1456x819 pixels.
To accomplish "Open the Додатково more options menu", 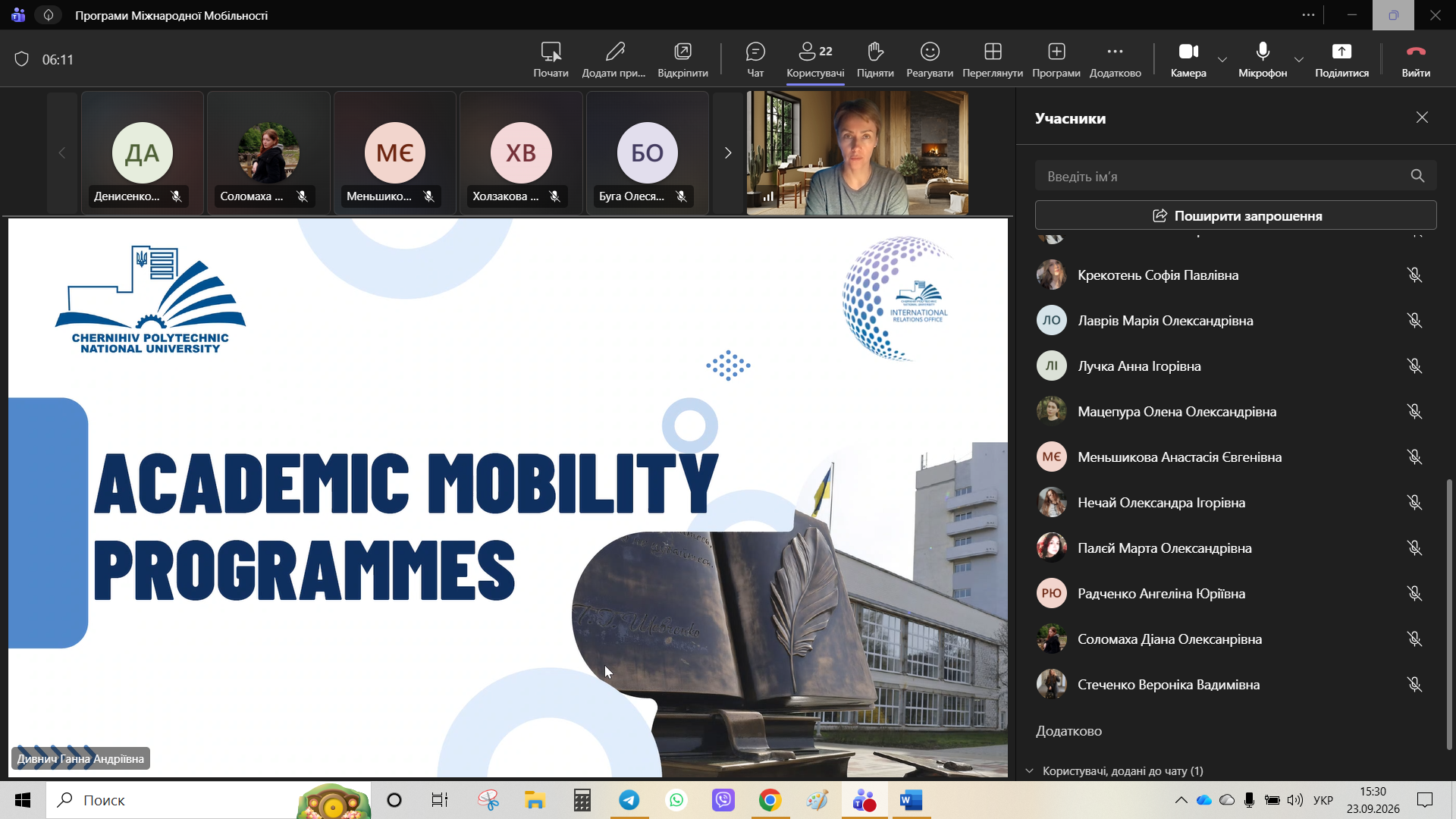I will 1115,59.
